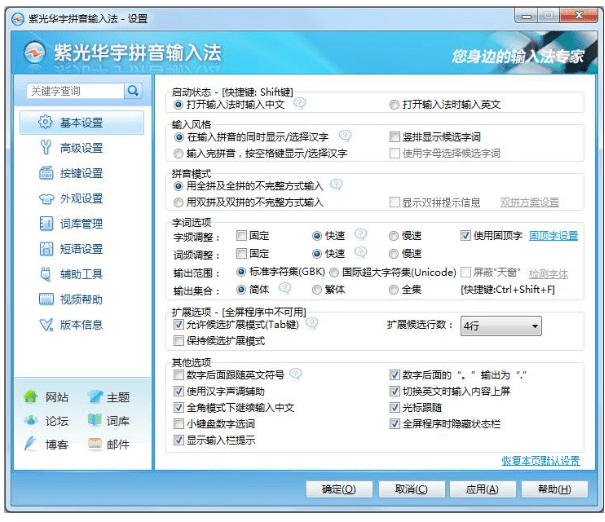Select 慢速 in 字频调整 row
Image resolution: width=605 pixels, height=522 pixels.
pyautogui.click(x=393, y=236)
